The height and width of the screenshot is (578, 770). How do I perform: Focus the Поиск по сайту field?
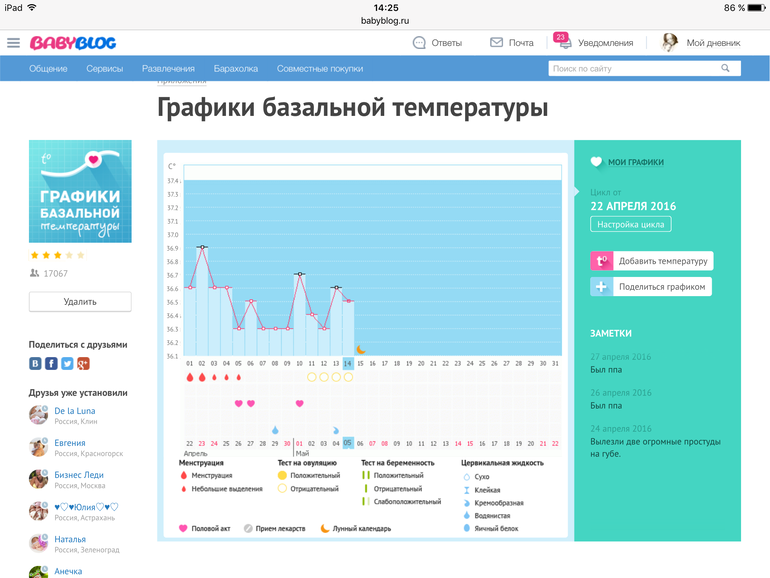632,69
